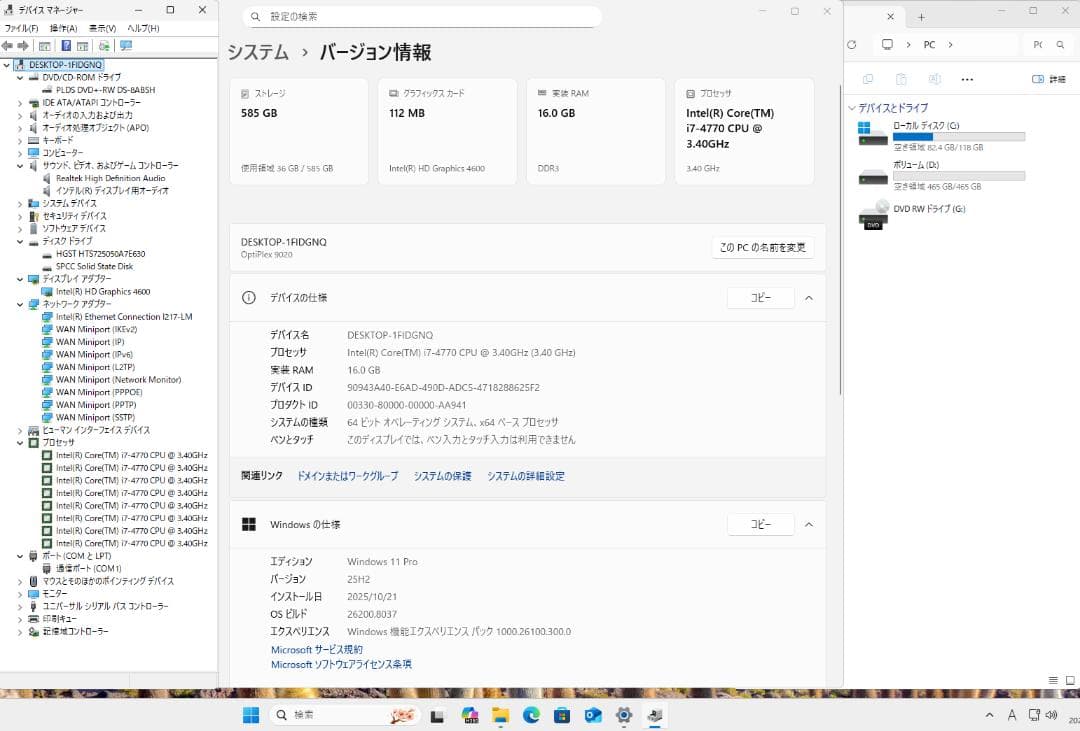Viewport: 1080px width, 731px height.
Task: Open ヘルプ(H) menu
Action: (x=143, y=28)
